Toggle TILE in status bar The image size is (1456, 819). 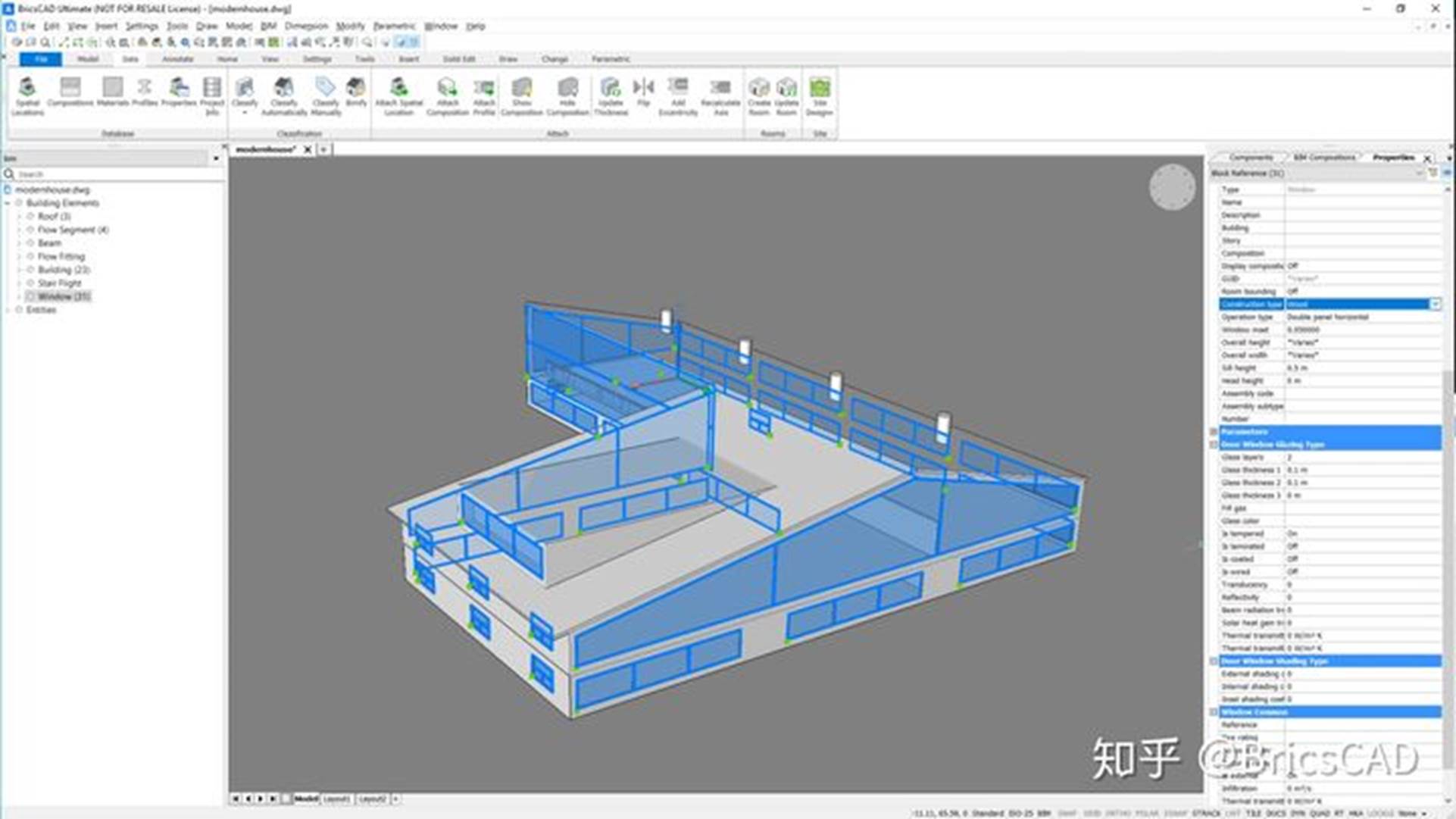click(x=1253, y=814)
